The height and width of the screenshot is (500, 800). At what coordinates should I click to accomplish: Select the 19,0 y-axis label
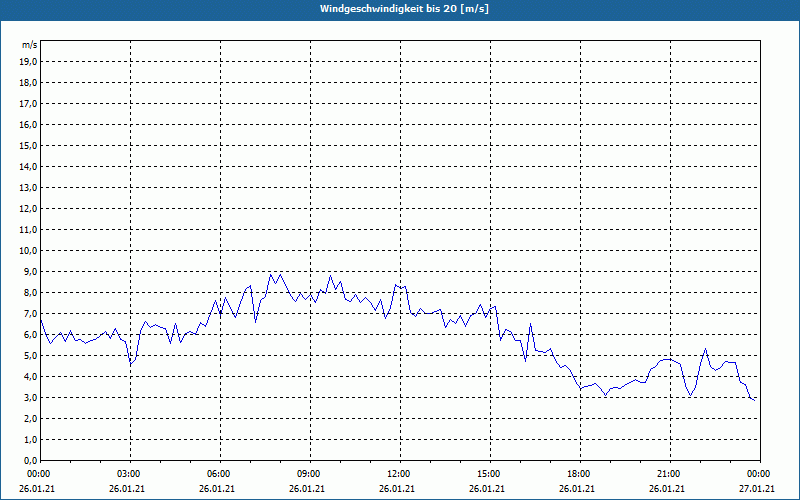28,62
